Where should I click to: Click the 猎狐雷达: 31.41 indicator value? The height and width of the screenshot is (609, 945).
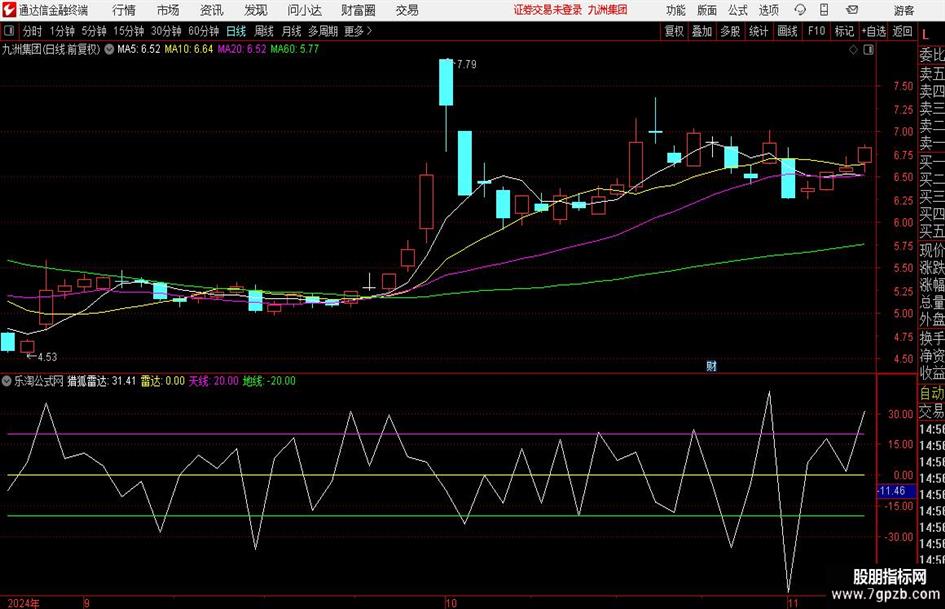point(102,381)
